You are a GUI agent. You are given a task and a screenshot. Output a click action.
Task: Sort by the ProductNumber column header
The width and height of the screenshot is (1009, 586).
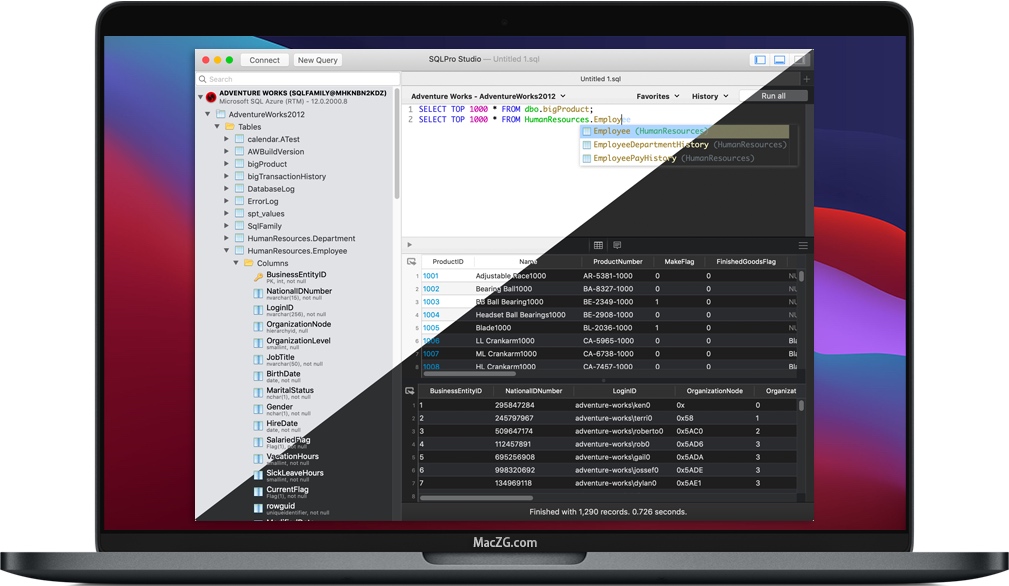click(x=618, y=262)
